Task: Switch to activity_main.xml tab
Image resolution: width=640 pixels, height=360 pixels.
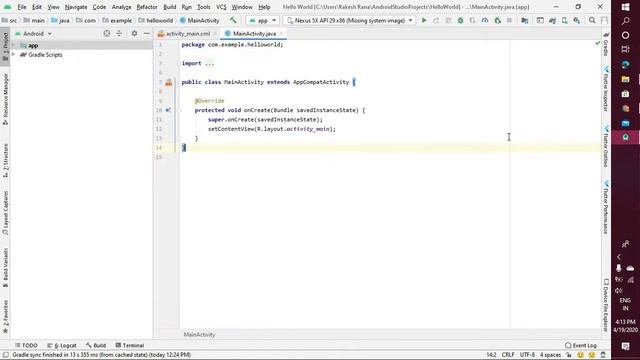Action: [x=187, y=33]
